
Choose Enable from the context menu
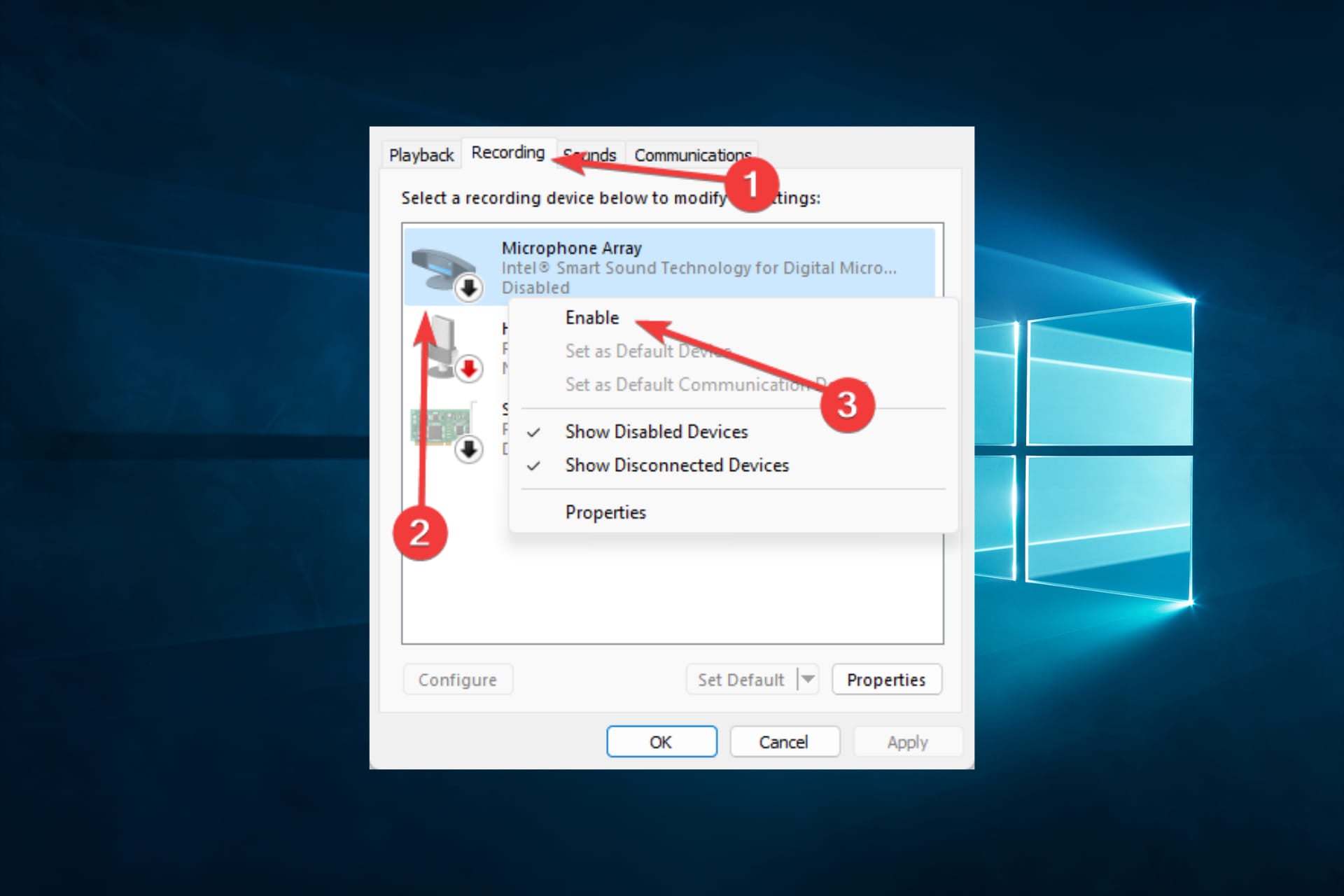click(733, 318)
